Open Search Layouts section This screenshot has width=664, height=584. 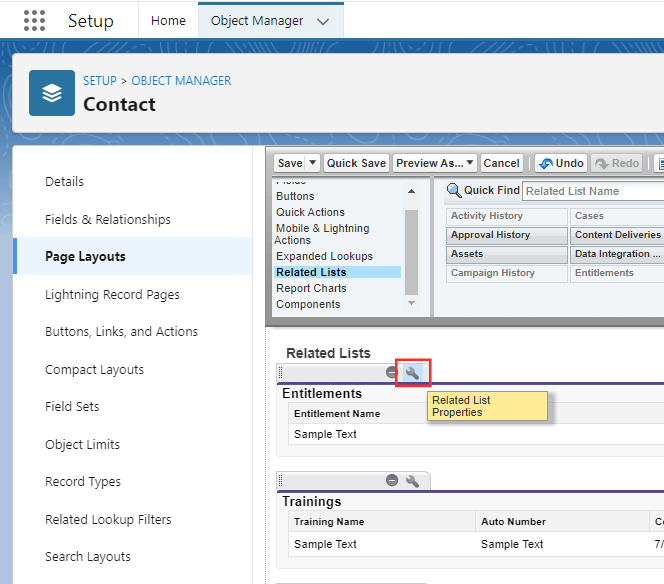tap(88, 556)
